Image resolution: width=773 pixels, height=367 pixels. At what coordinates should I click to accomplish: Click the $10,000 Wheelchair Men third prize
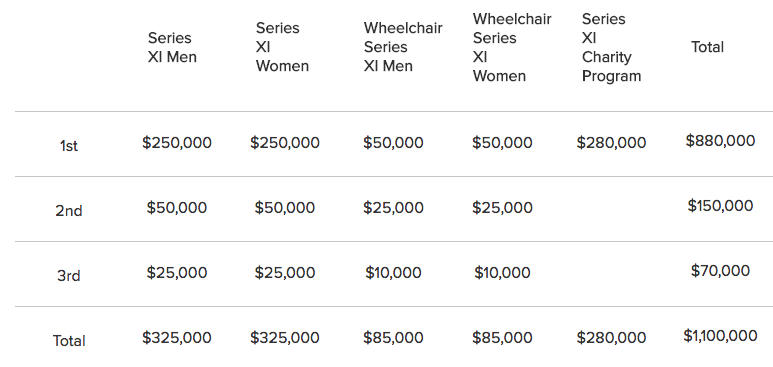pos(393,273)
